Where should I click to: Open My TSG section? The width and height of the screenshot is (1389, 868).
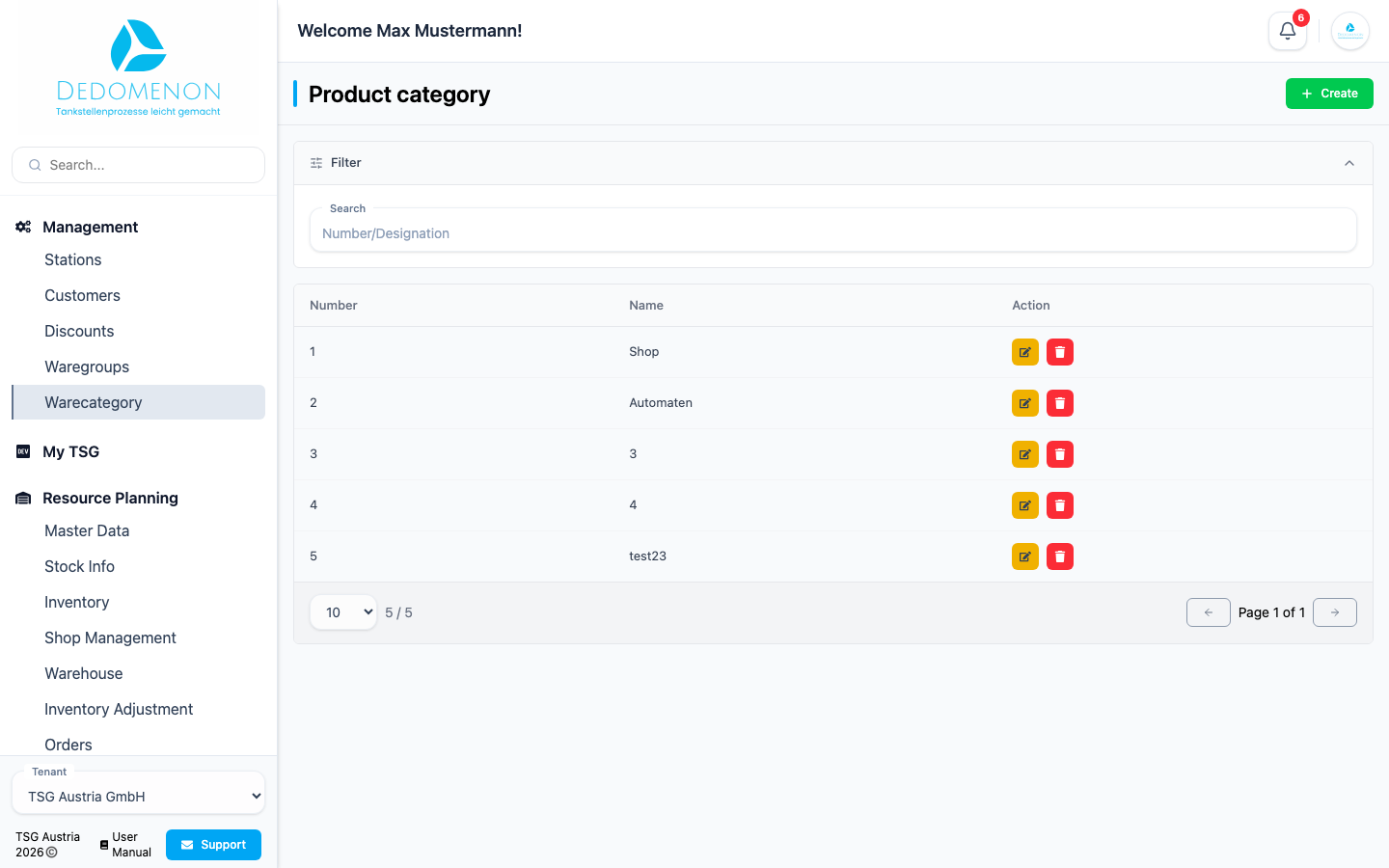click(70, 451)
